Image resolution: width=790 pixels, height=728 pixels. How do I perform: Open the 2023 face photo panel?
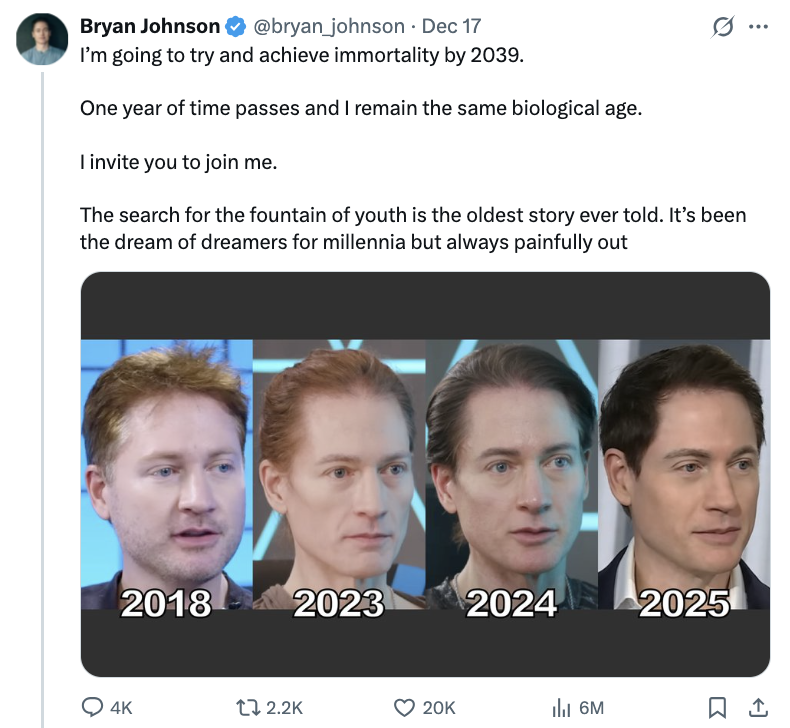(339, 474)
